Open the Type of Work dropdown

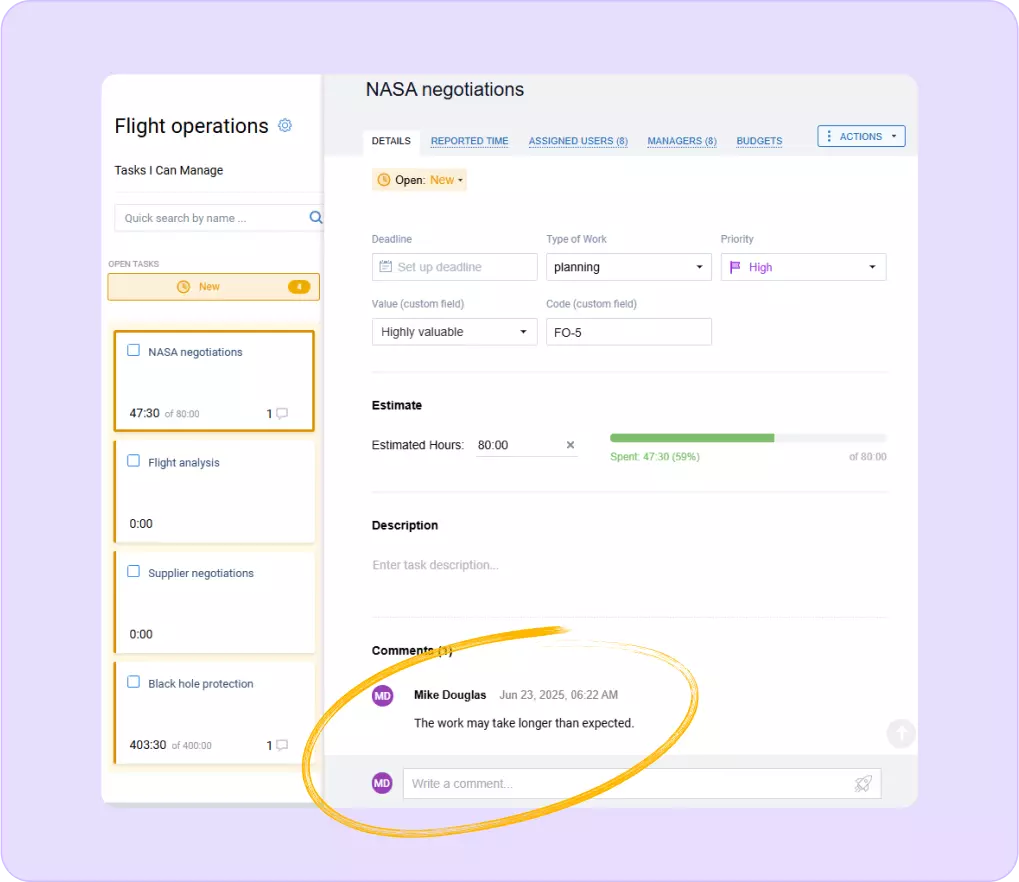click(x=628, y=267)
